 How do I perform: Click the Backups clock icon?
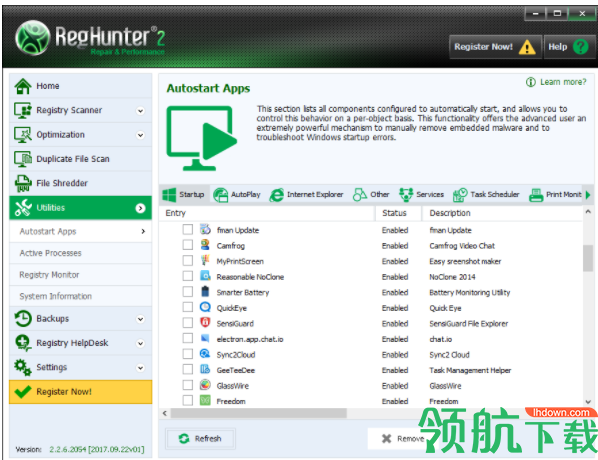(23, 319)
